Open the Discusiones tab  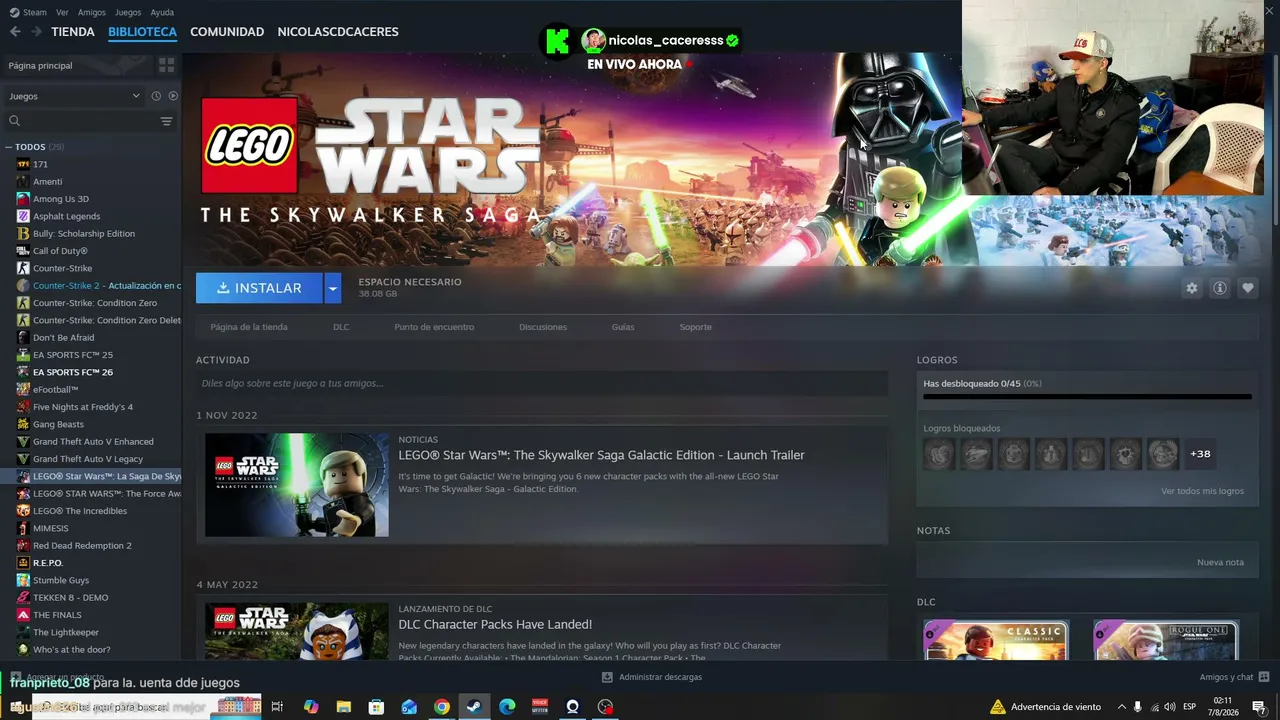(x=543, y=327)
